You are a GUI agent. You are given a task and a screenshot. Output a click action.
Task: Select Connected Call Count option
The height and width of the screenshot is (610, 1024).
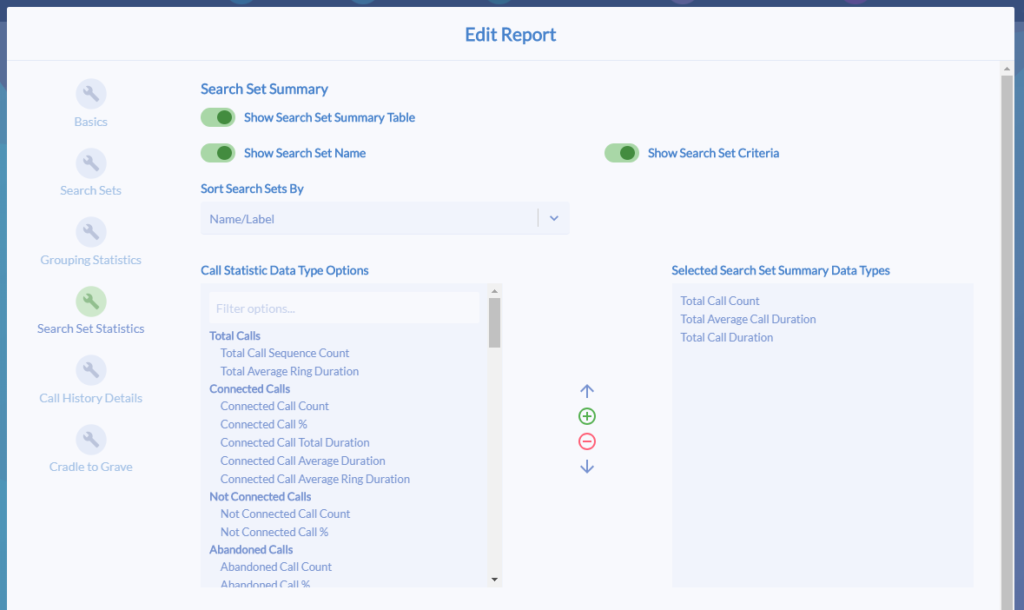(x=274, y=406)
